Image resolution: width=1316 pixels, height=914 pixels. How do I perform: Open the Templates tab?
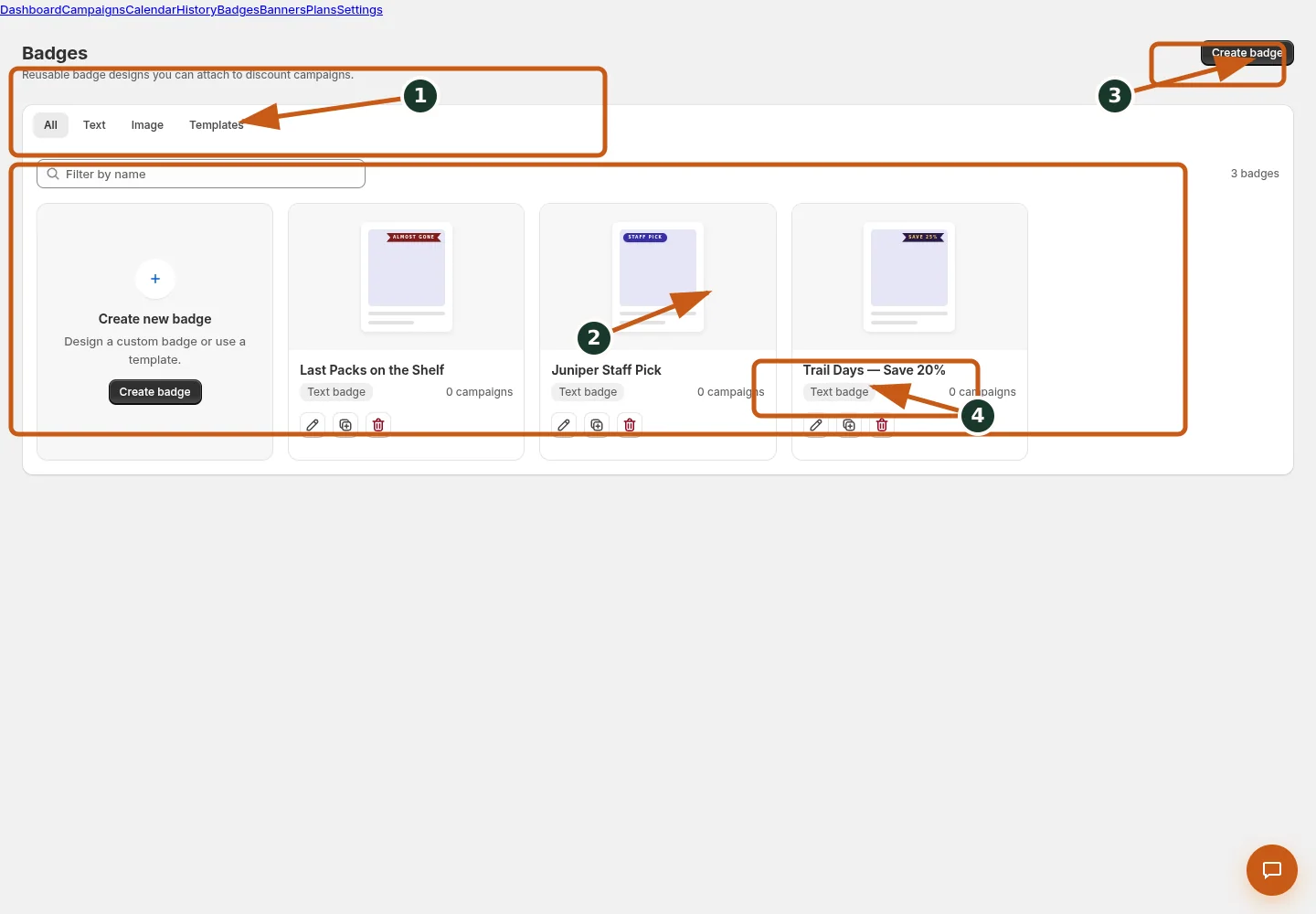217,125
